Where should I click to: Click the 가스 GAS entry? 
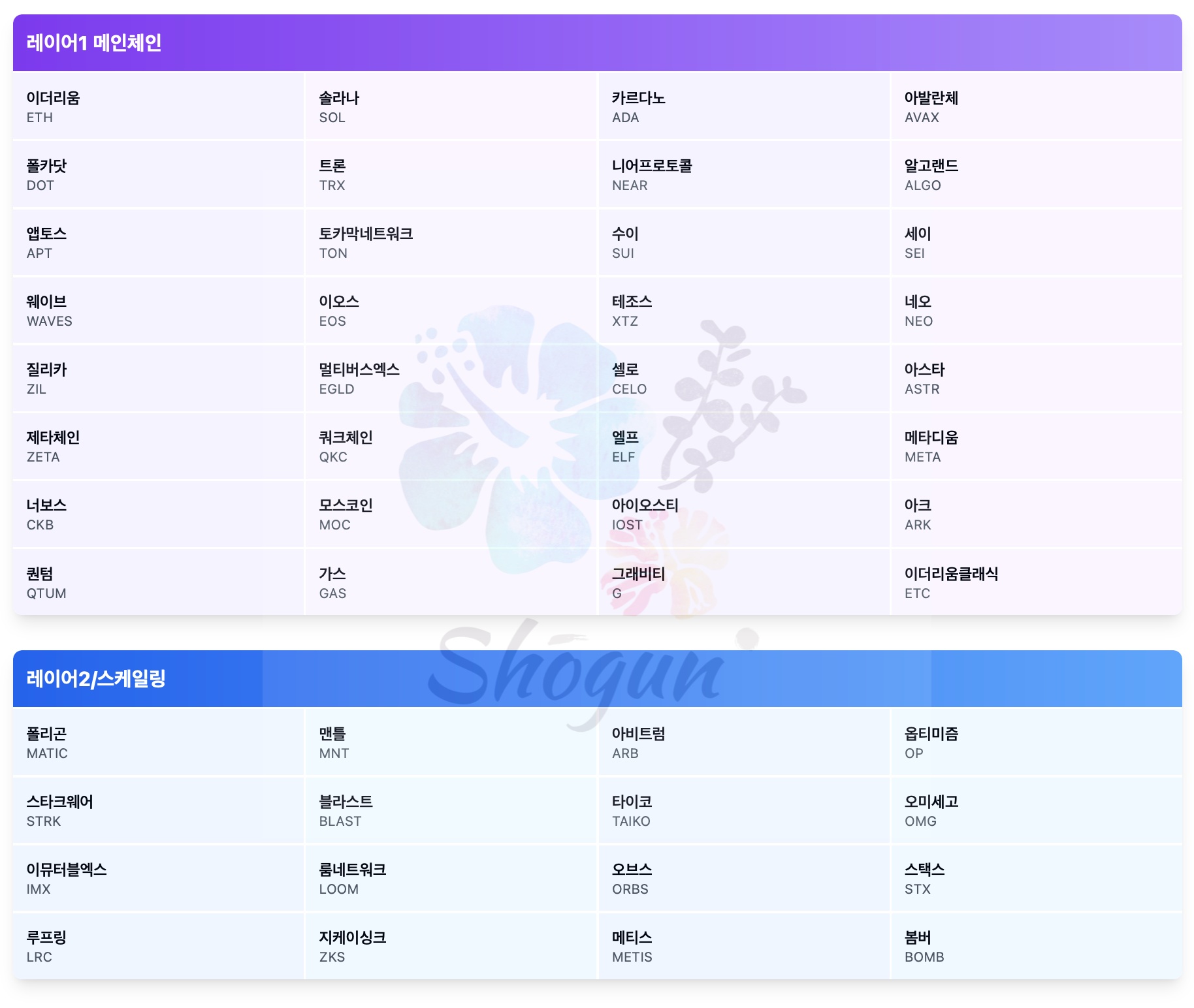click(451, 582)
